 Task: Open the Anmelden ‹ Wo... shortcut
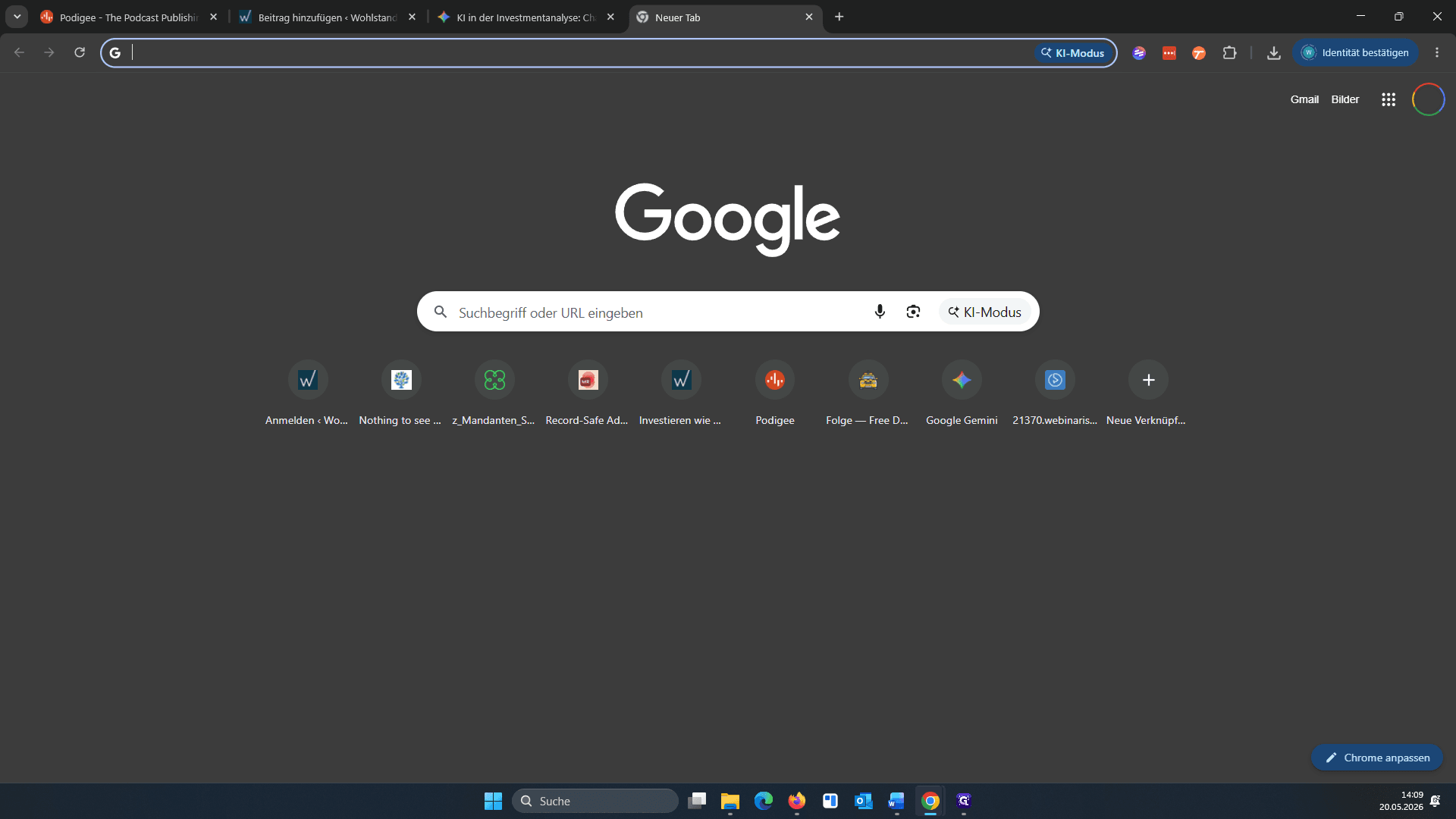pyautogui.click(x=307, y=394)
